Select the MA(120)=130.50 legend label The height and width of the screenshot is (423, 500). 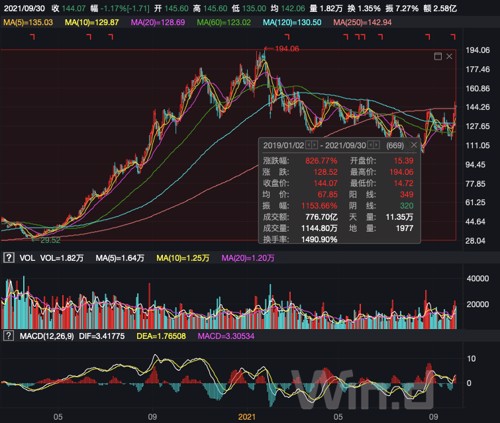pos(292,22)
